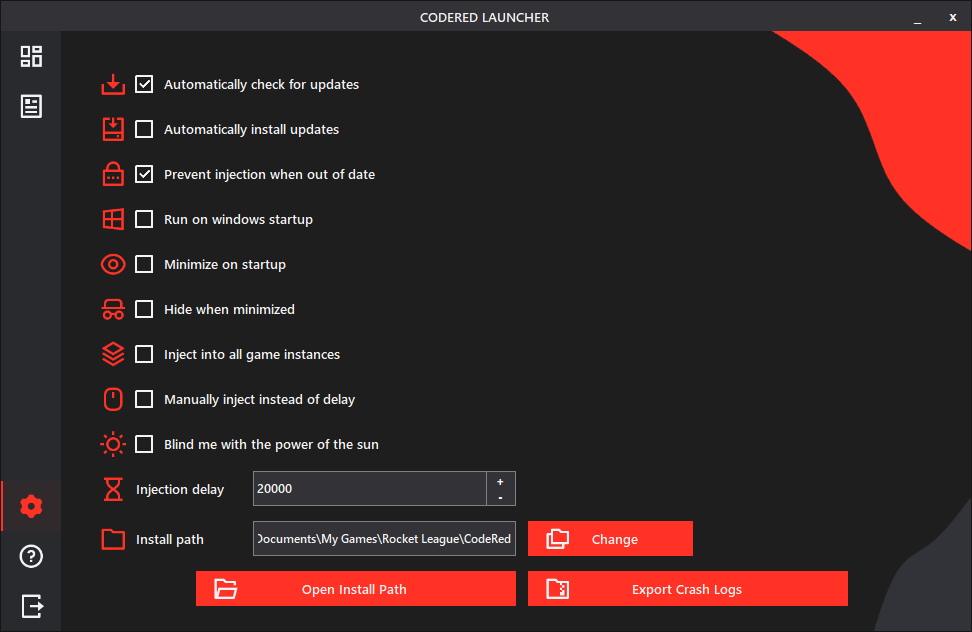Open the dashboard tab in sidebar
The image size is (972, 632).
[31, 56]
